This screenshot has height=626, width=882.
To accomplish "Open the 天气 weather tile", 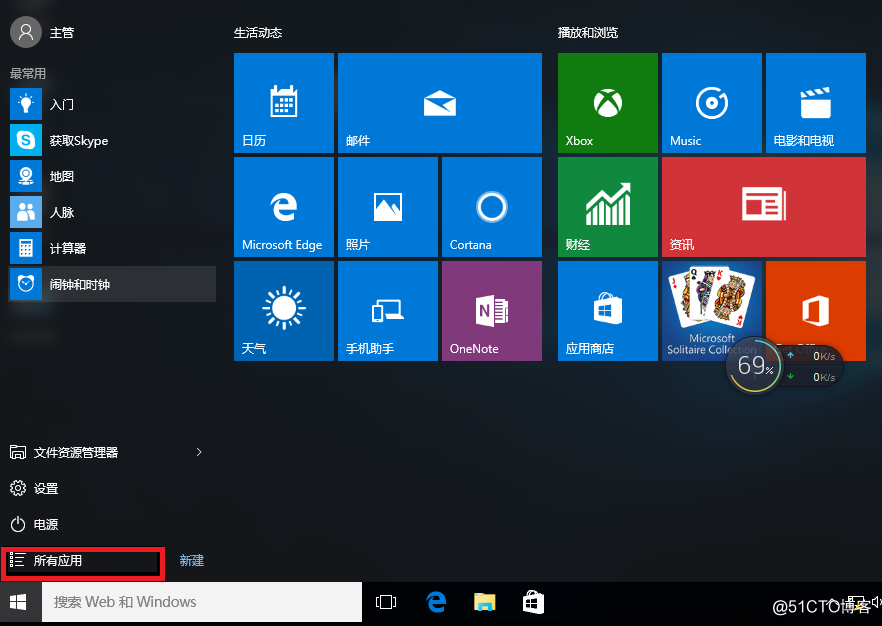I will click(284, 311).
